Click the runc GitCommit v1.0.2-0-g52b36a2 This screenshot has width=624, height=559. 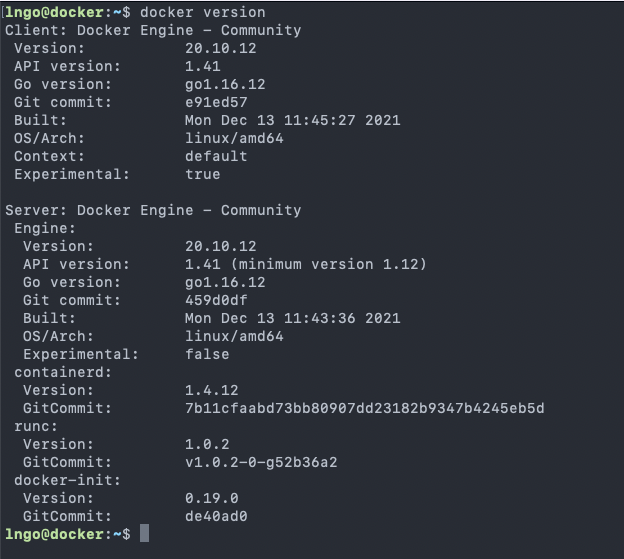(x=261, y=462)
